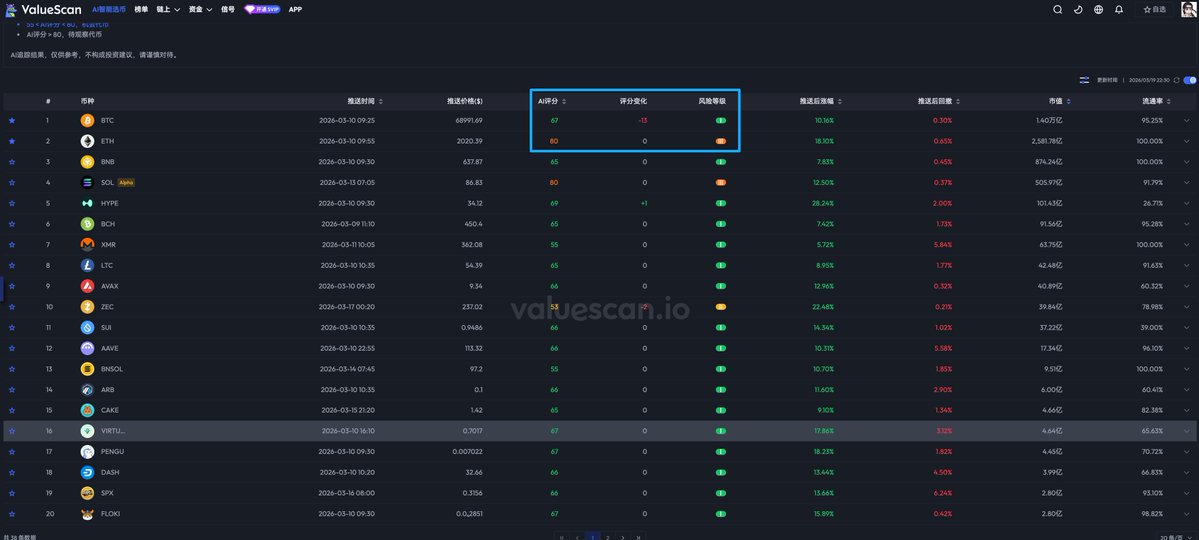The height and width of the screenshot is (540, 1199).
Task: Click the DASH coin icon
Action: (87, 472)
